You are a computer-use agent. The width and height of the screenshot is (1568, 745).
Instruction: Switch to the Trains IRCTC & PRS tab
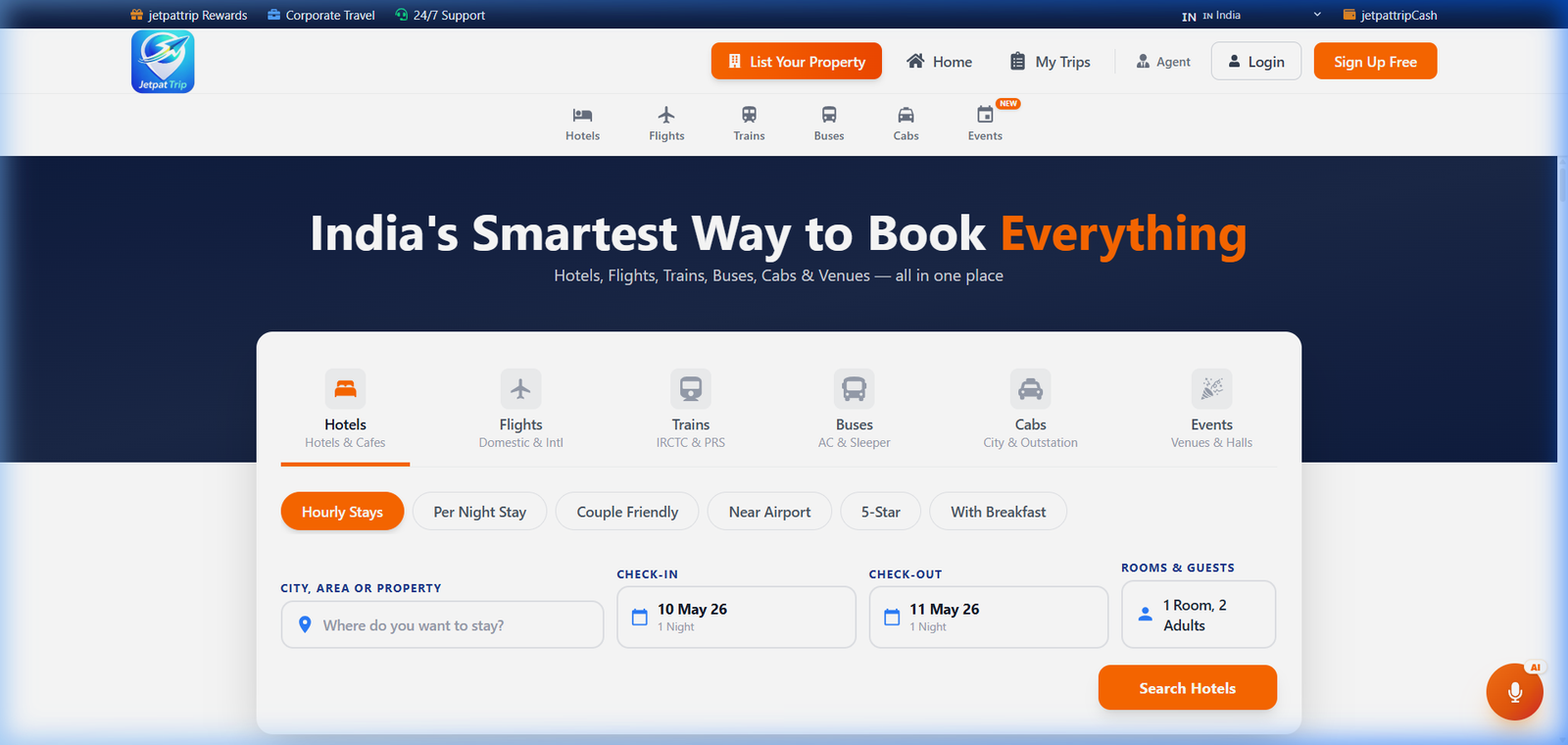[x=691, y=412]
